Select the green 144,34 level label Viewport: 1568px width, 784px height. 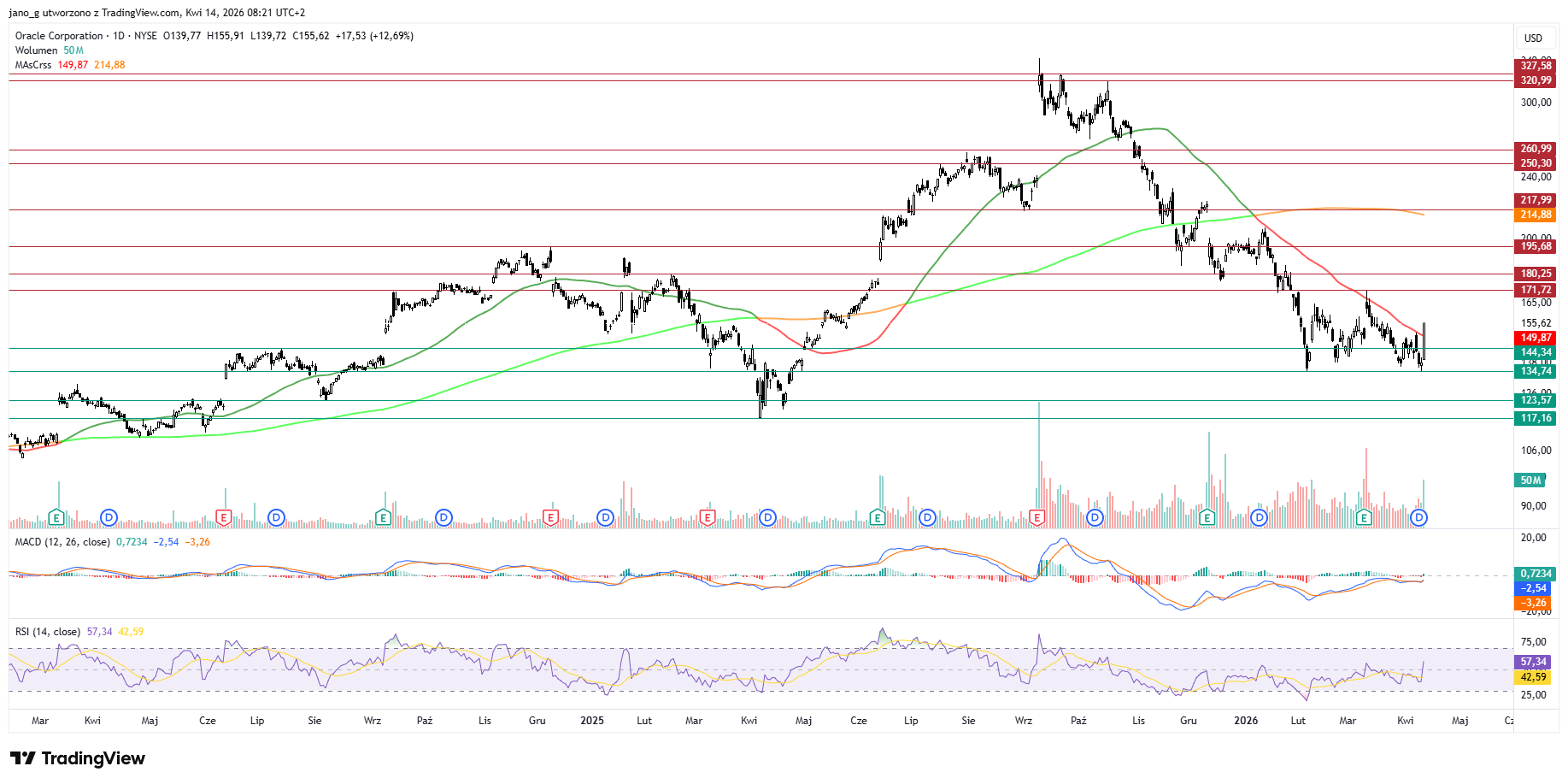(1536, 352)
